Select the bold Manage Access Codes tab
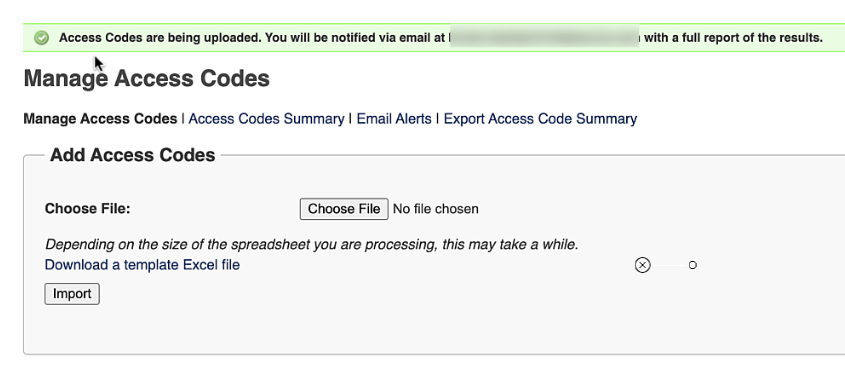Viewport: 845px width, 389px height. (100, 119)
